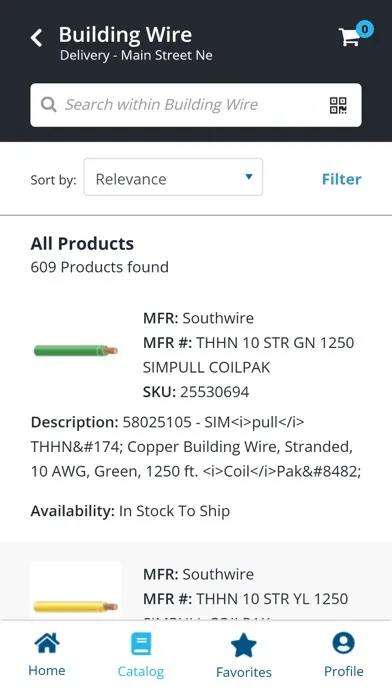The width and height of the screenshot is (392, 696).
Task: Tap the cart item count badge
Action: pos(364,29)
